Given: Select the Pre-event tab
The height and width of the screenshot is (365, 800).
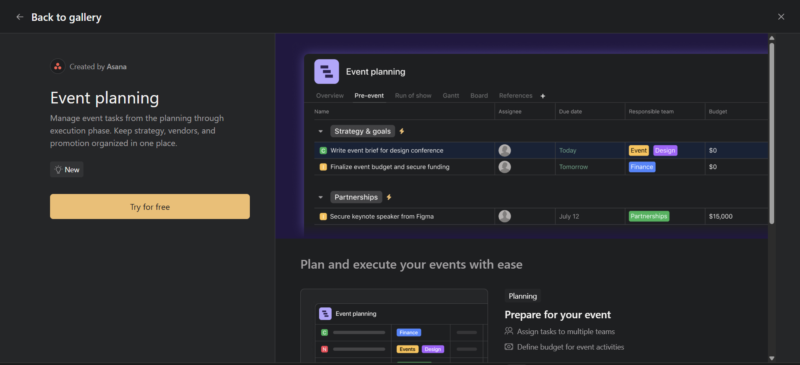Looking at the screenshot, I should click(369, 95).
